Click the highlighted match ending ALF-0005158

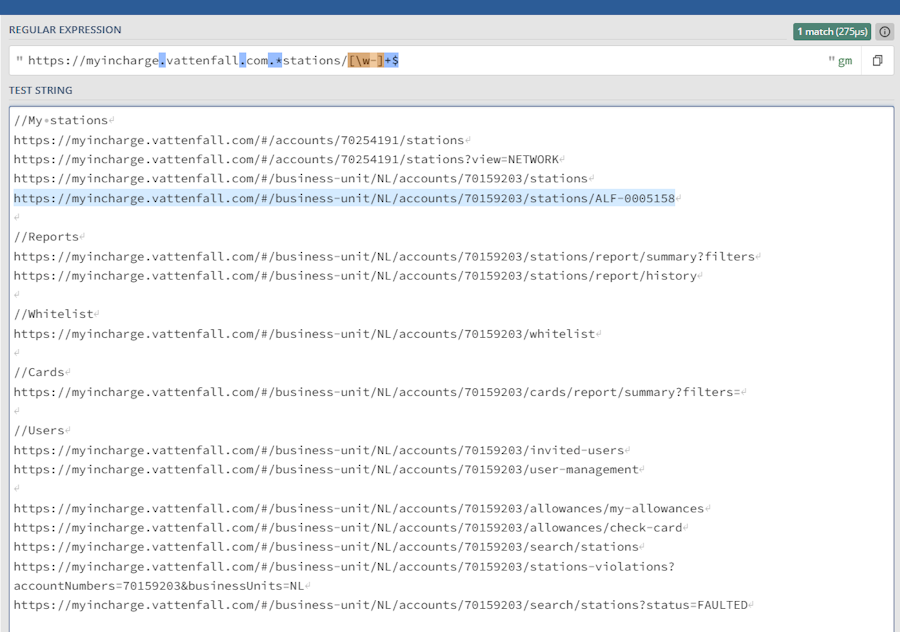point(344,198)
